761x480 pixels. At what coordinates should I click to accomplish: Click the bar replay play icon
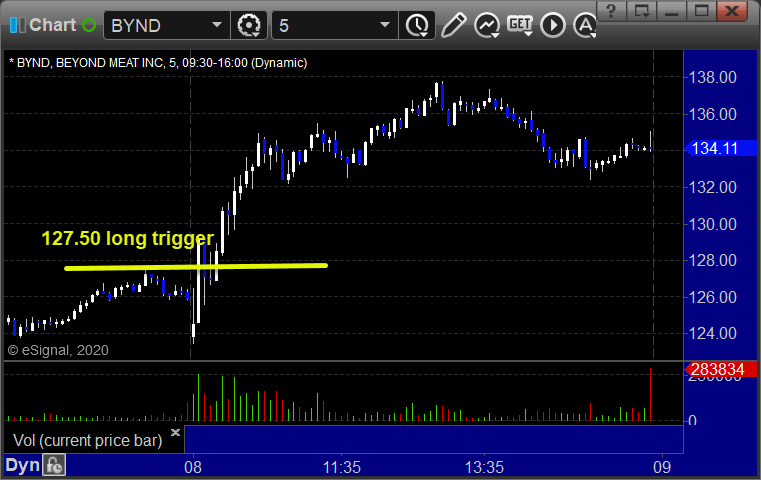click(x=553, y=25)
